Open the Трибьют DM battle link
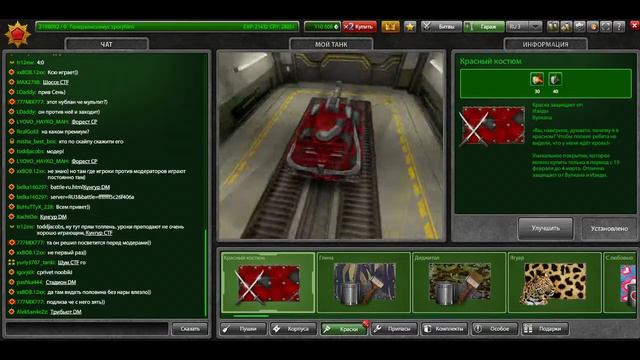 pos(66,312)
